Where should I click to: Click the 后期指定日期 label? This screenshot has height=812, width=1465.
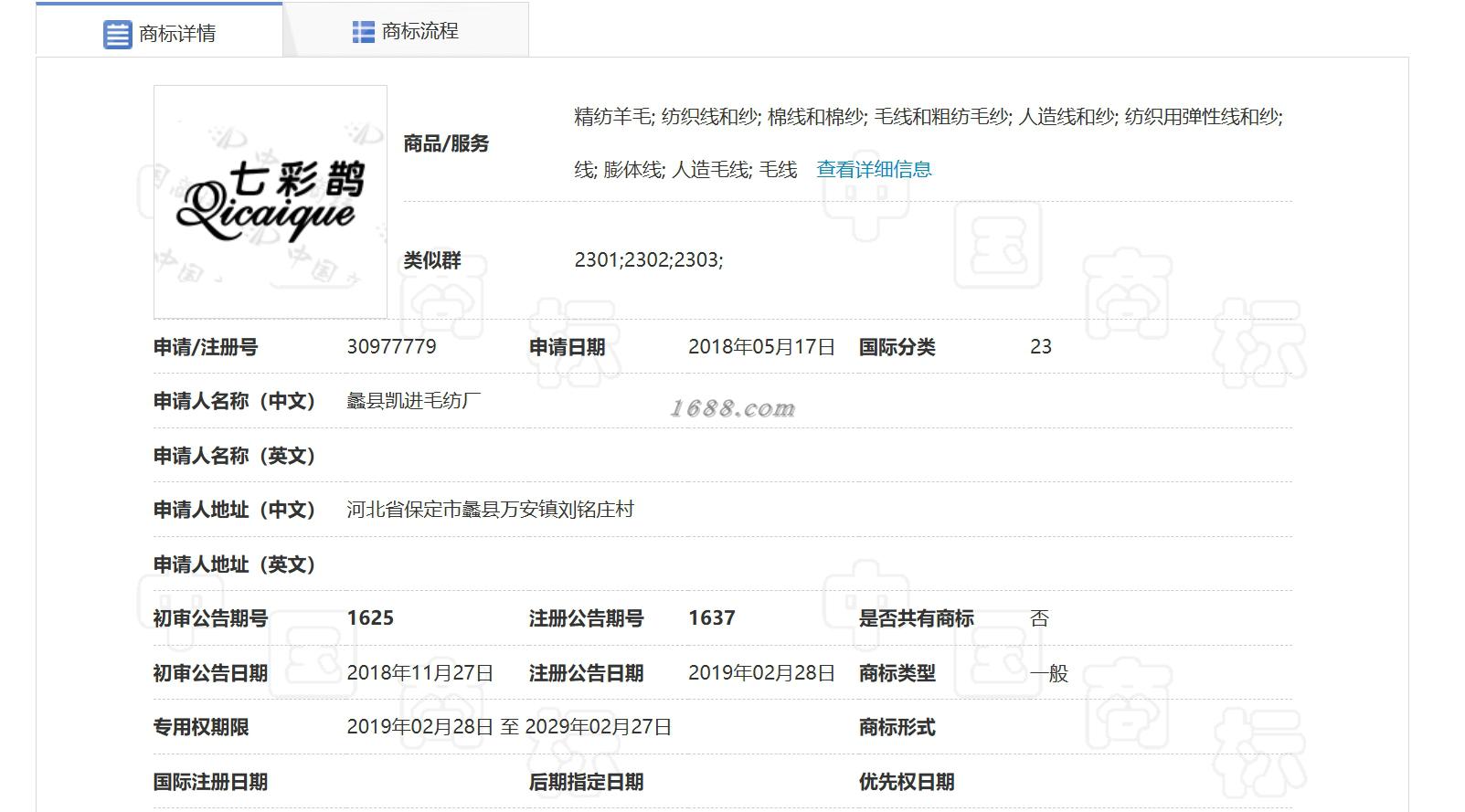coord(586,782)
